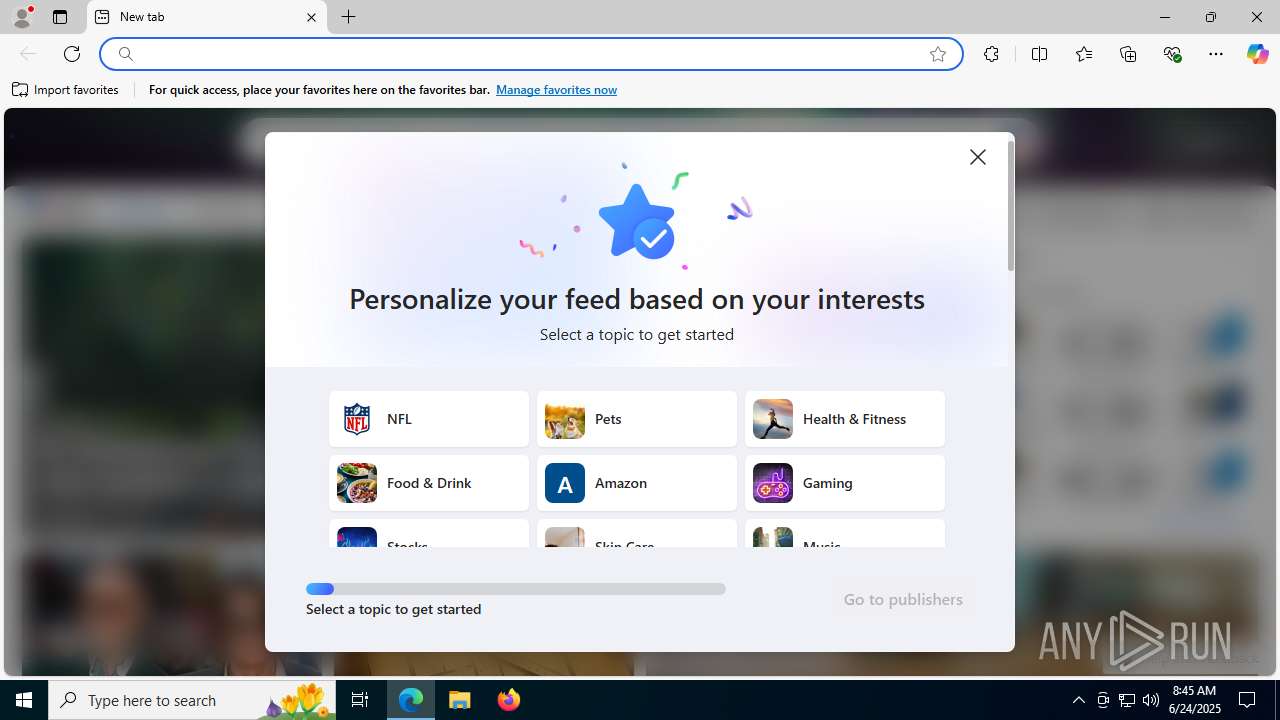The width and height of the screenshot is (1280, 720).
Task: Click the New tab tab title
Action: pyautogui.click(x=142, y=17)
